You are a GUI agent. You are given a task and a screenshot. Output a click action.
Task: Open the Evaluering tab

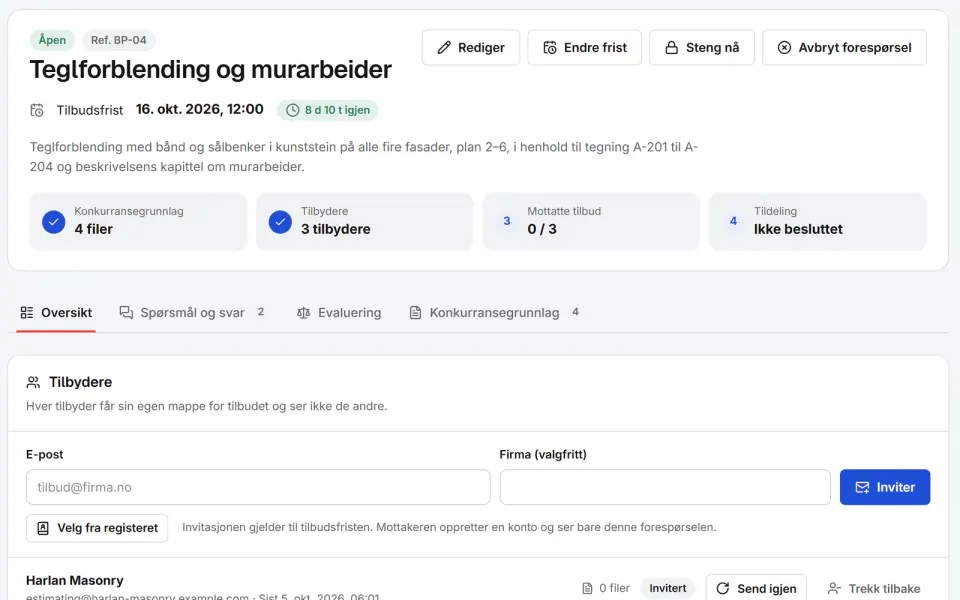tap(339, 313)
